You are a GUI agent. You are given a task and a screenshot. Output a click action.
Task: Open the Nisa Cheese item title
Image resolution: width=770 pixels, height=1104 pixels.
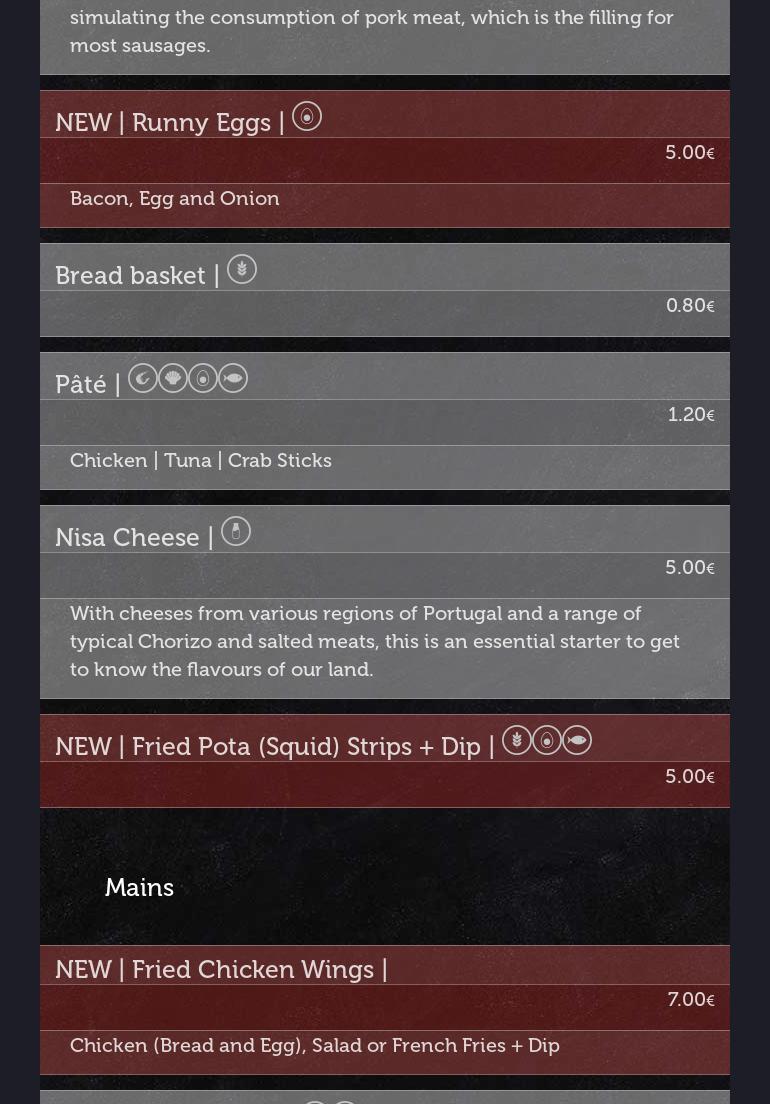(x=127, y=538)
